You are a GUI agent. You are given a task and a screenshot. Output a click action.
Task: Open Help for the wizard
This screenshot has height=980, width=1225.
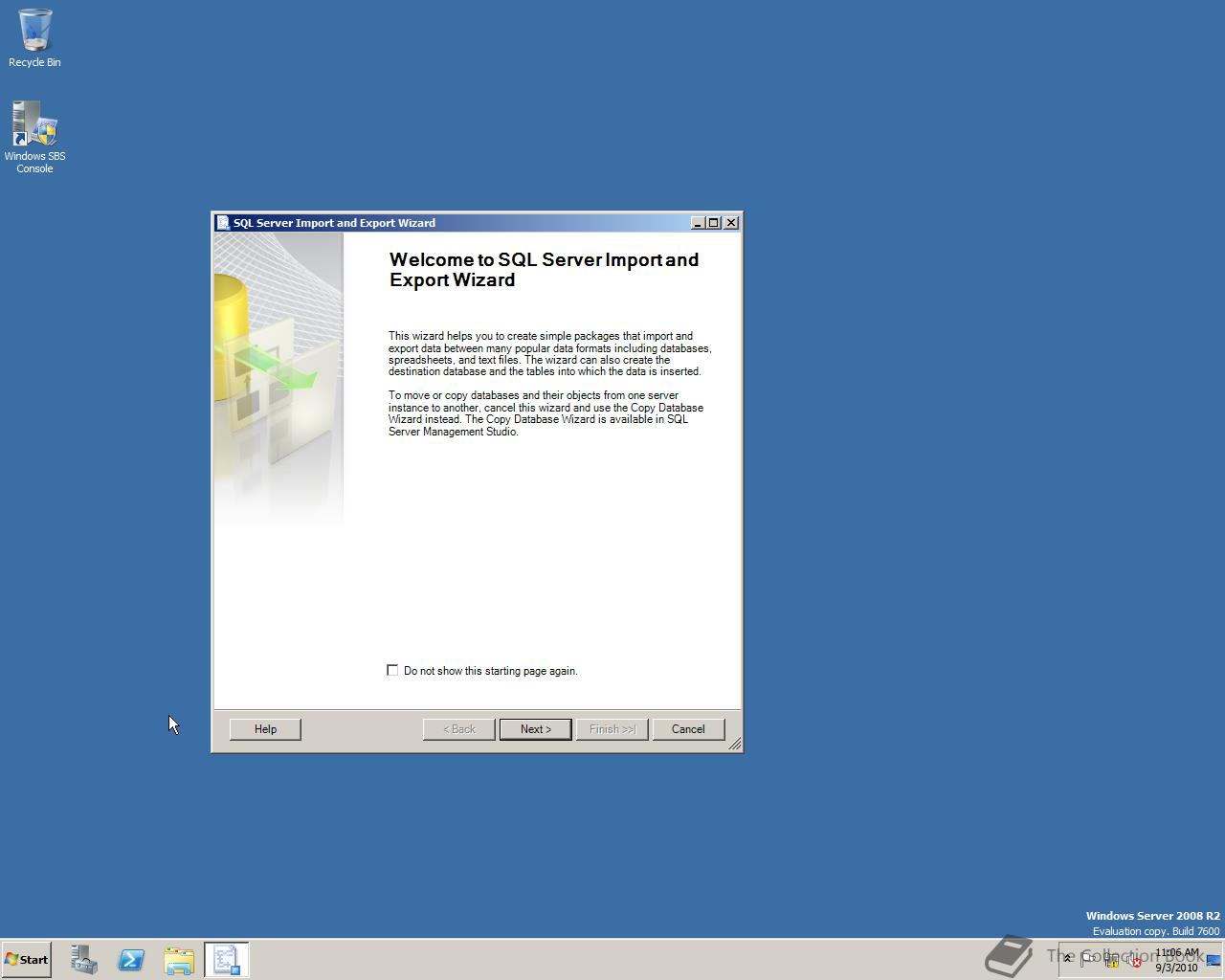point(265,729)
